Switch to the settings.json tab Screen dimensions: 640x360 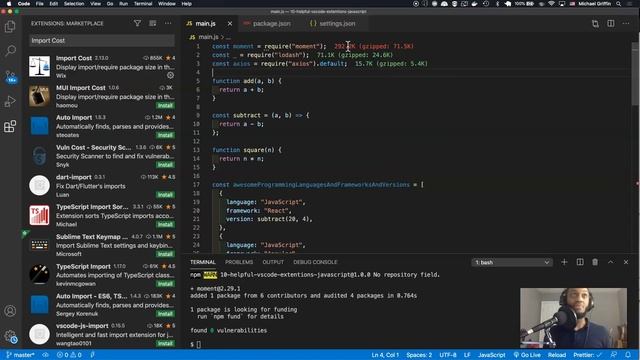coord(332,24)
